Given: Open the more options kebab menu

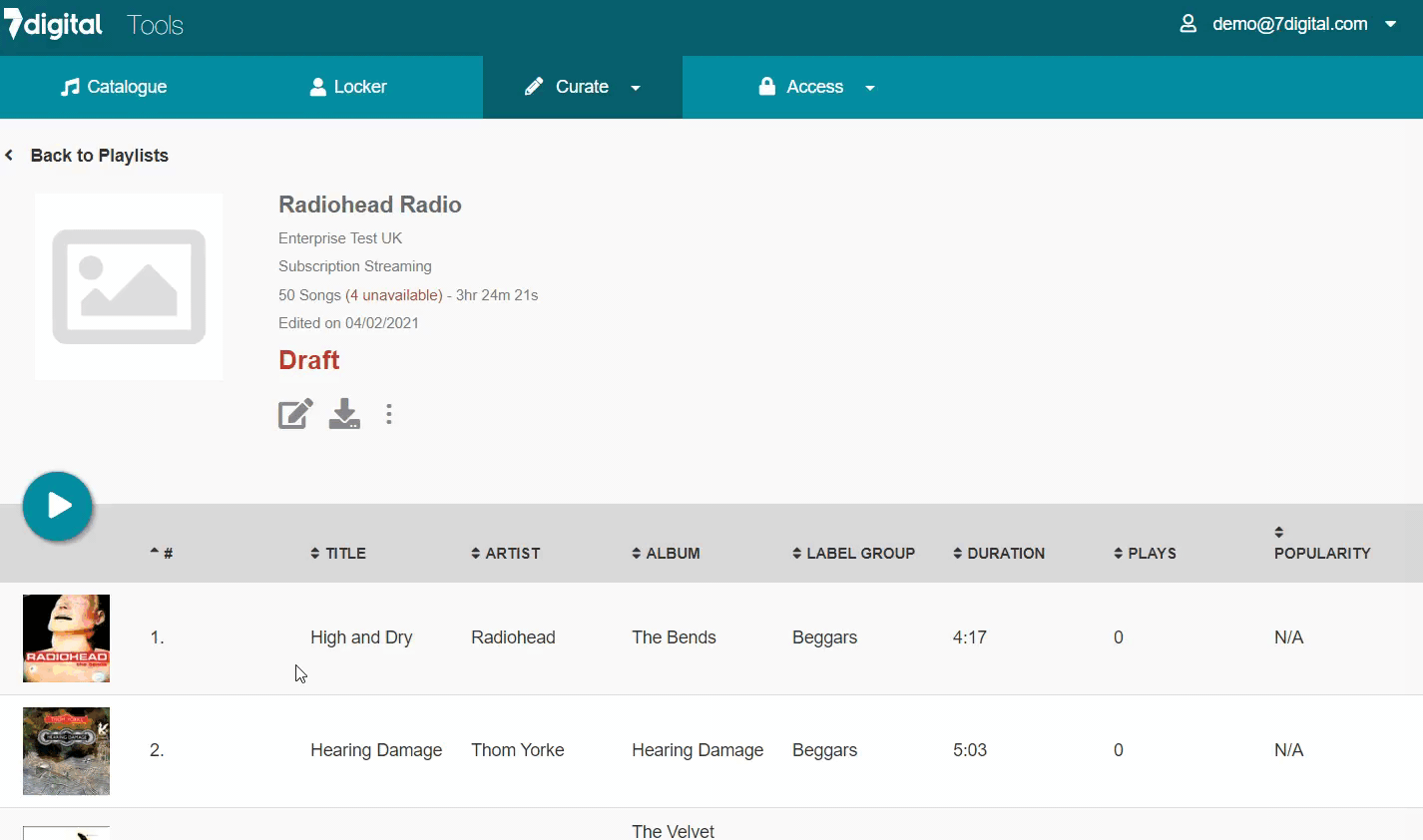Looking at the screenshot, I should coord(389,414).
